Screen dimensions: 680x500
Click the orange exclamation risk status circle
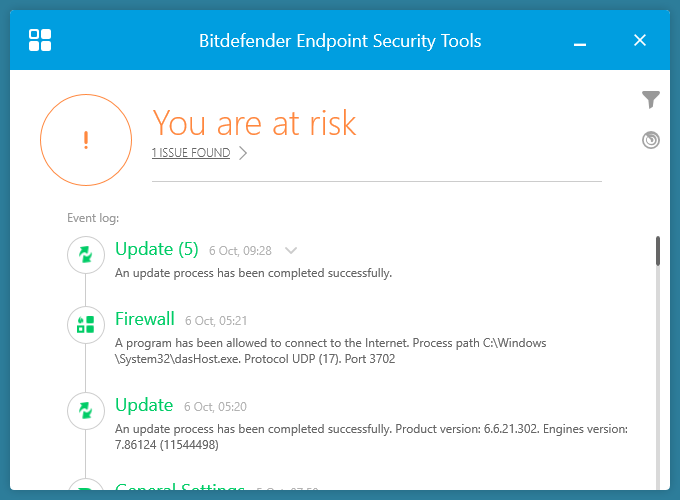pyautogui.click(x=86, y=141)
